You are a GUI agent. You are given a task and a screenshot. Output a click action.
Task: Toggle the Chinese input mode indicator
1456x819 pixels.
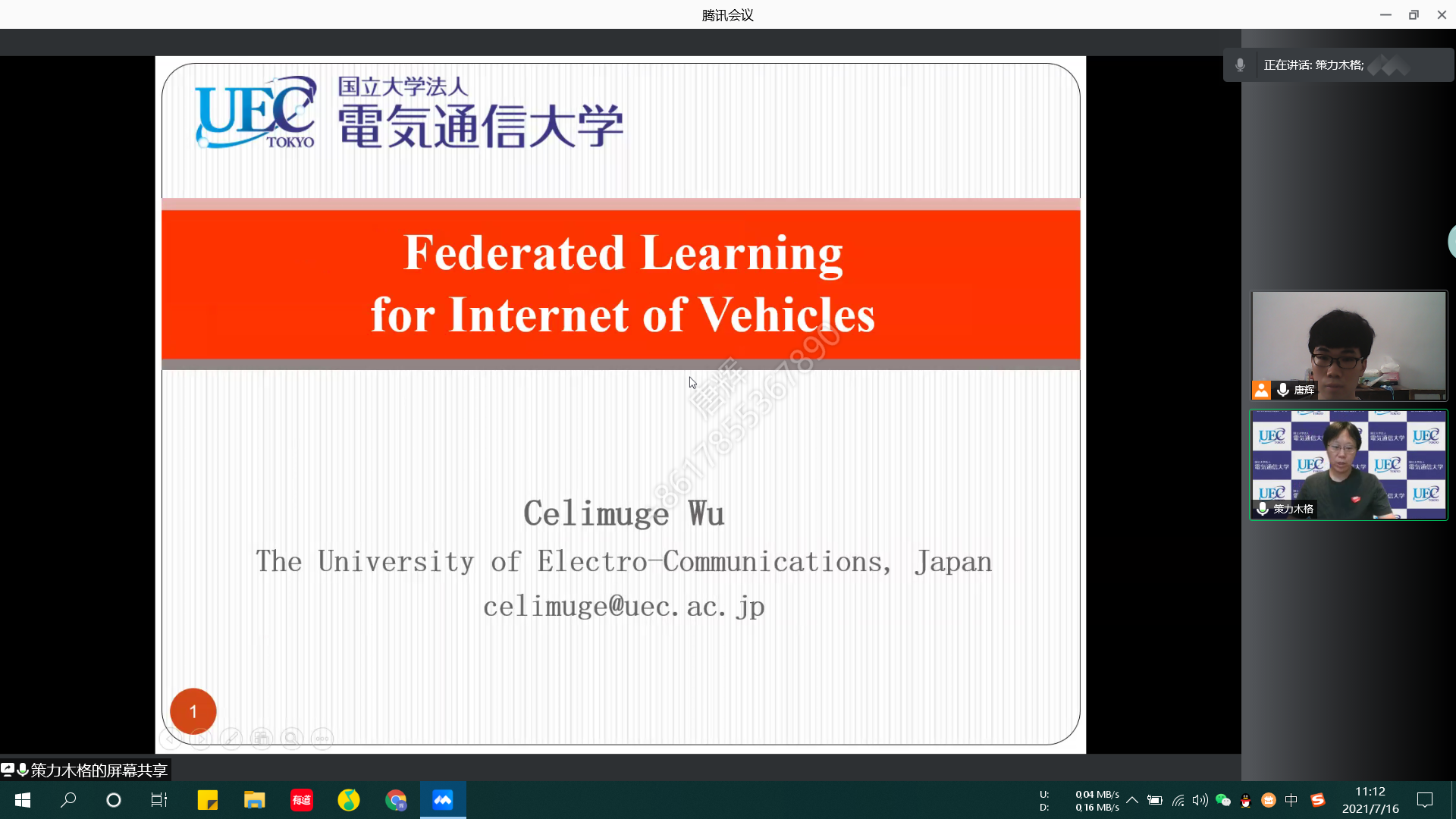pos(1291,800)
